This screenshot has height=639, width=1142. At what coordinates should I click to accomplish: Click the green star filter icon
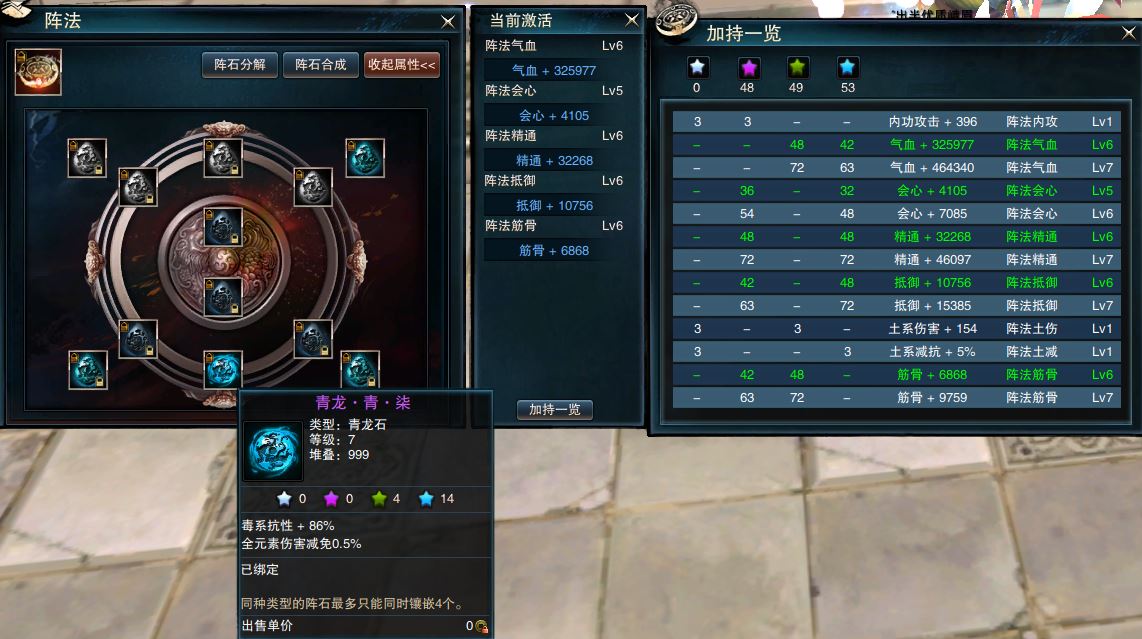798,68
